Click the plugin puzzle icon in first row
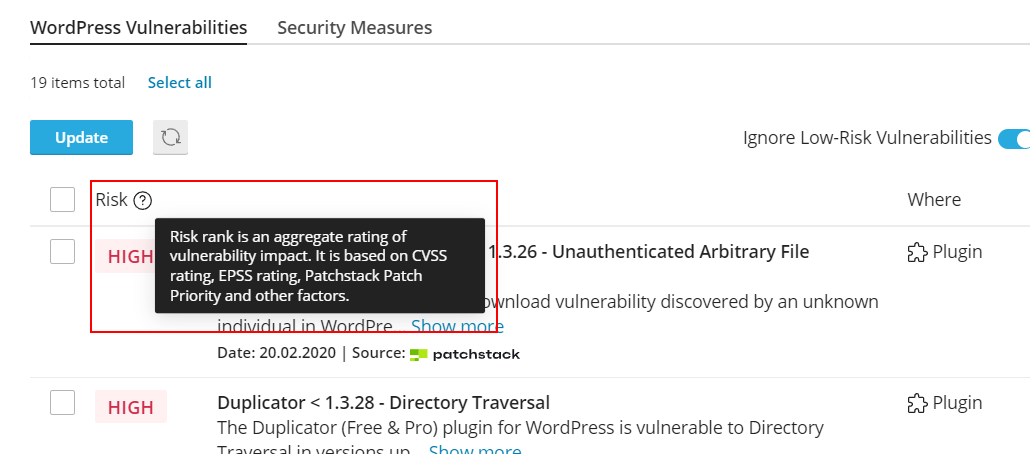Viewport: 1030px width, 454px height. [917, 252]
